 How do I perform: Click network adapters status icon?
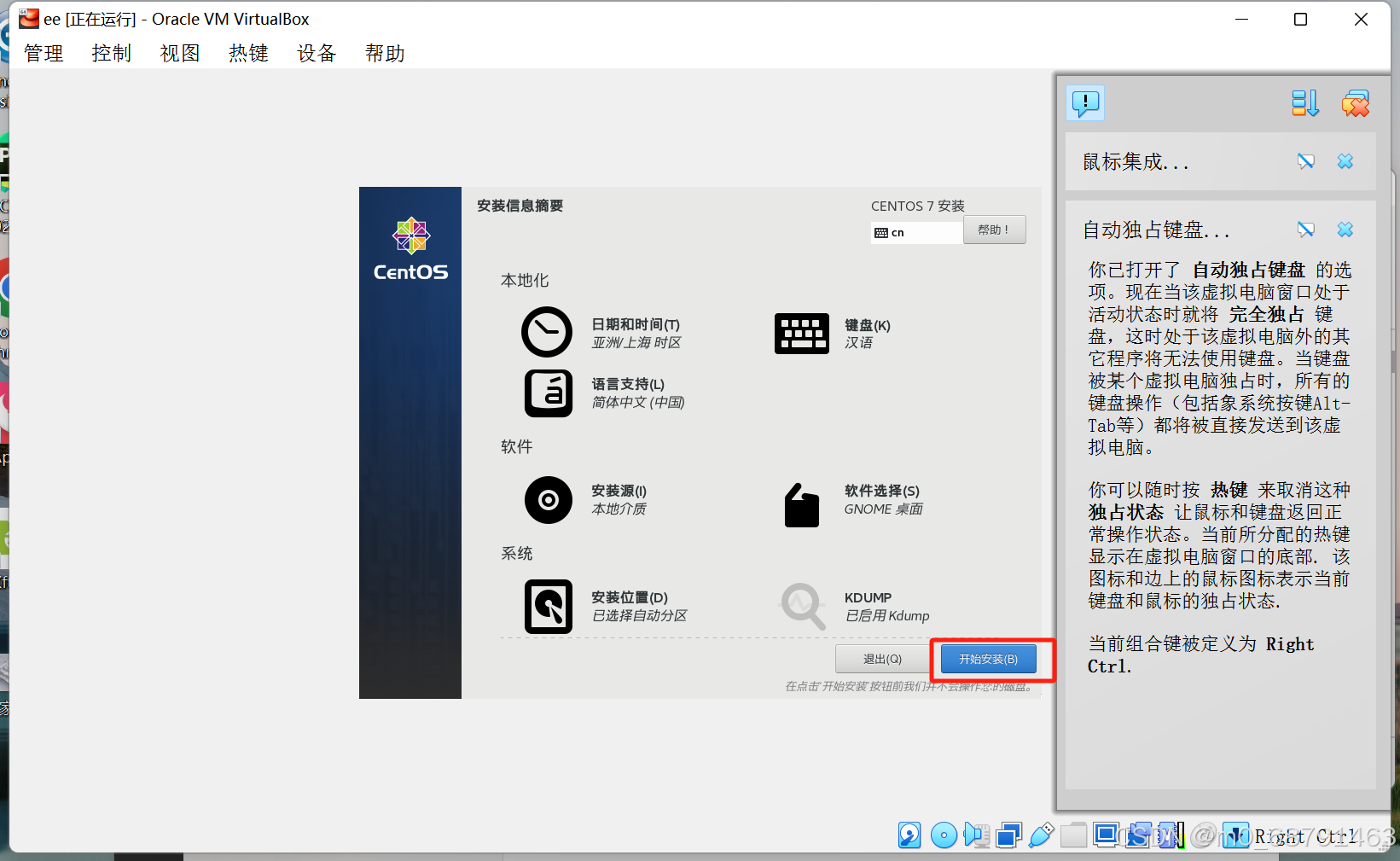pos(1009,835)
